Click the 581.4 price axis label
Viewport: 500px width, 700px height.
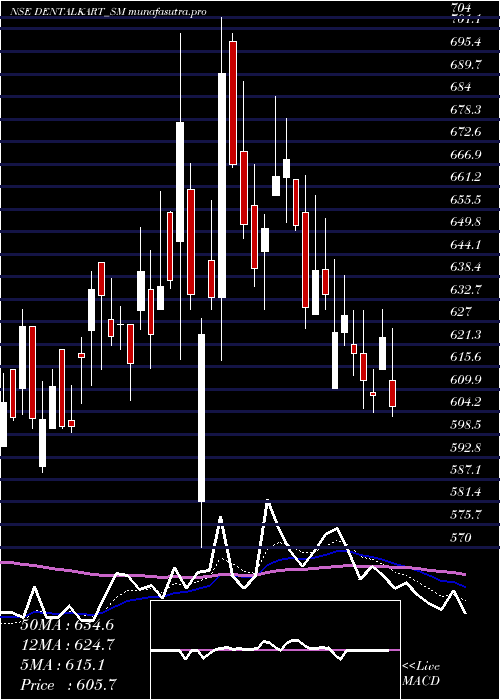(466, 492)
